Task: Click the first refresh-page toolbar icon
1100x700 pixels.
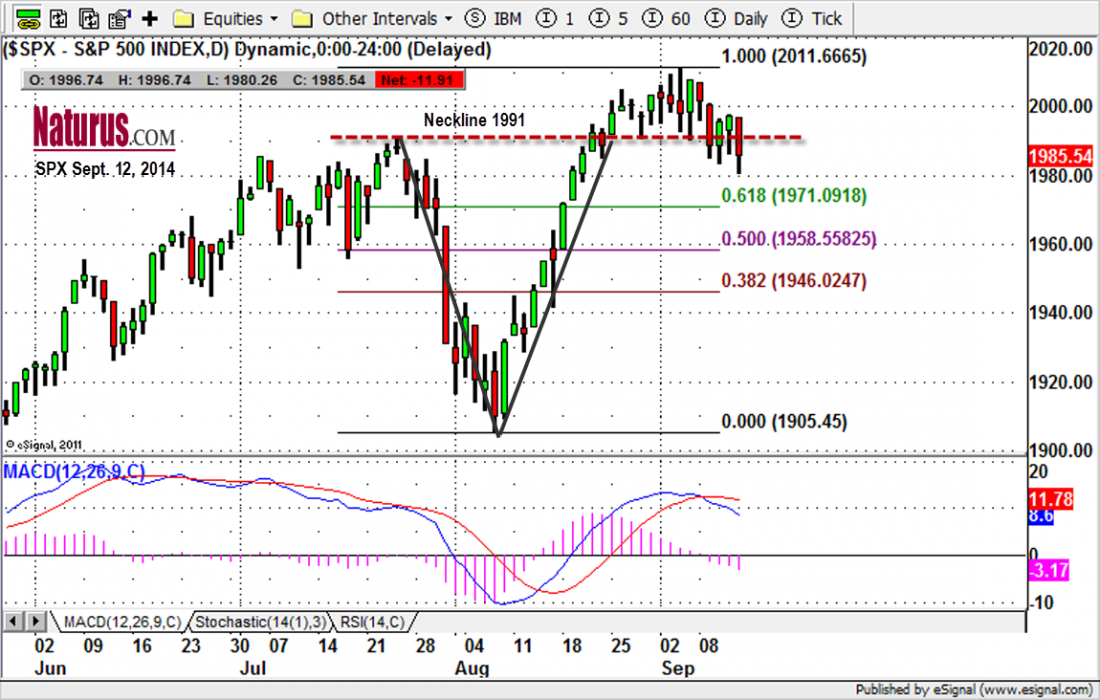Action: click(60, 18)
